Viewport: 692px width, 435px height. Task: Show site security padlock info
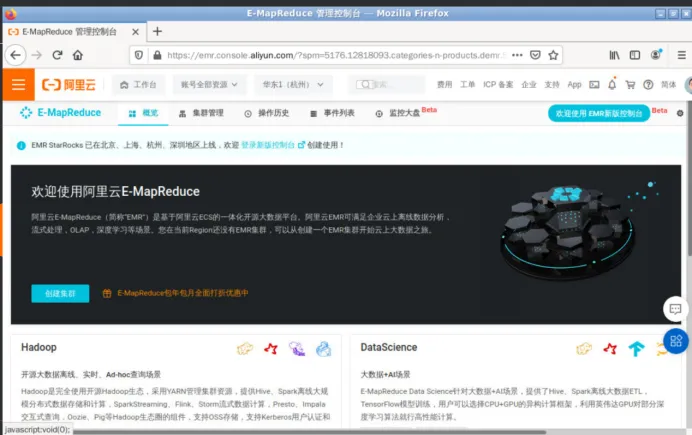click(157, 55)
